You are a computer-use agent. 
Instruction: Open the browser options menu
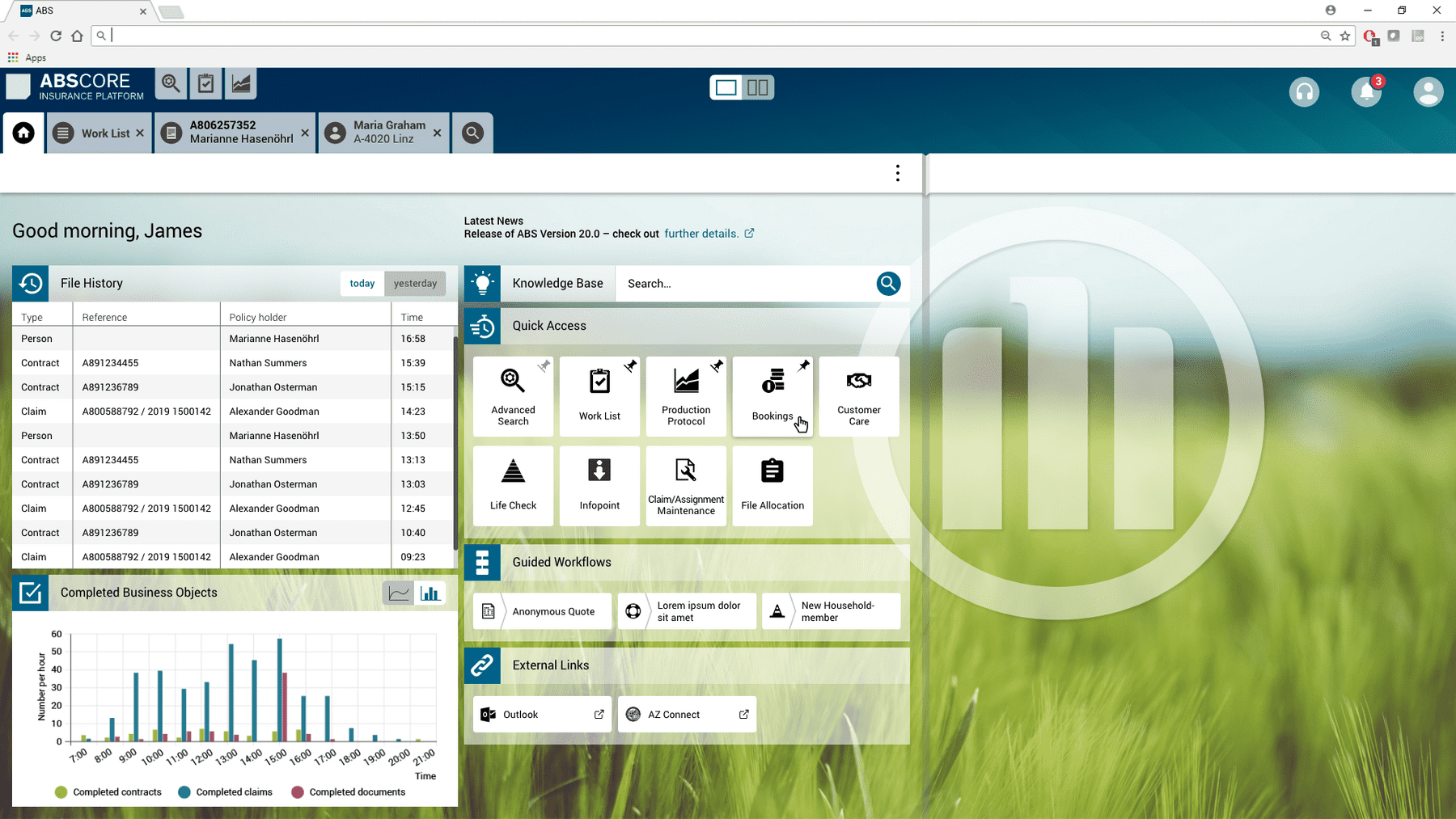[x=1443, y=36]
